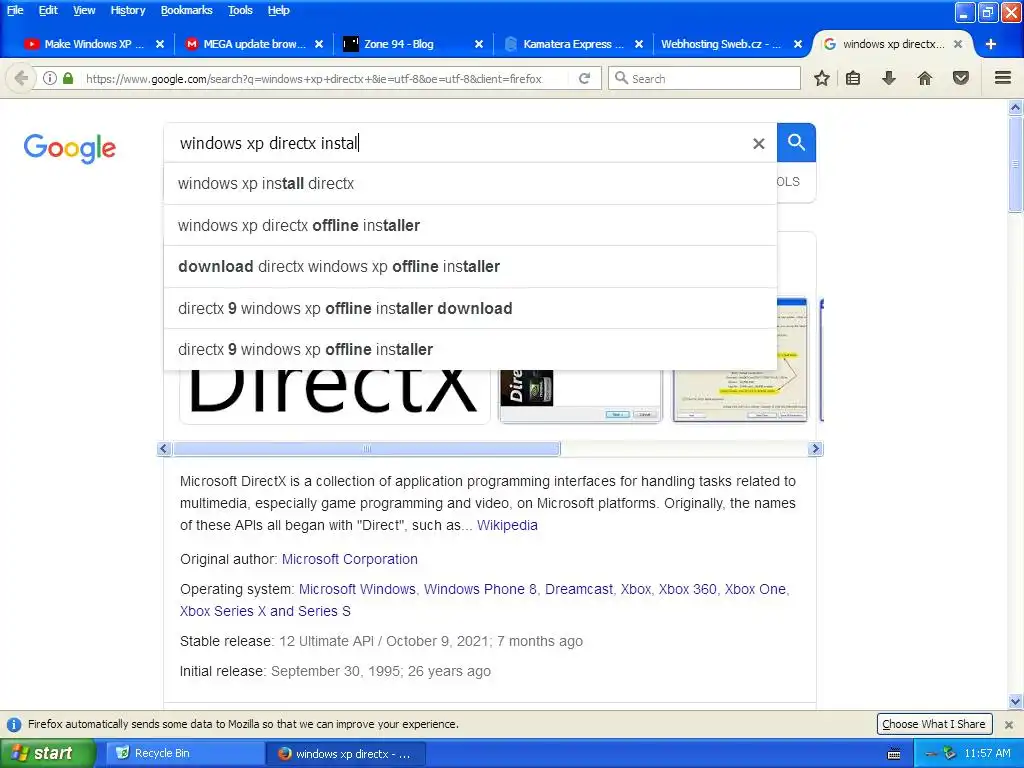Close the Zone 94 - Blog tab
This screenshot has width=1024, height=768.
479,44
